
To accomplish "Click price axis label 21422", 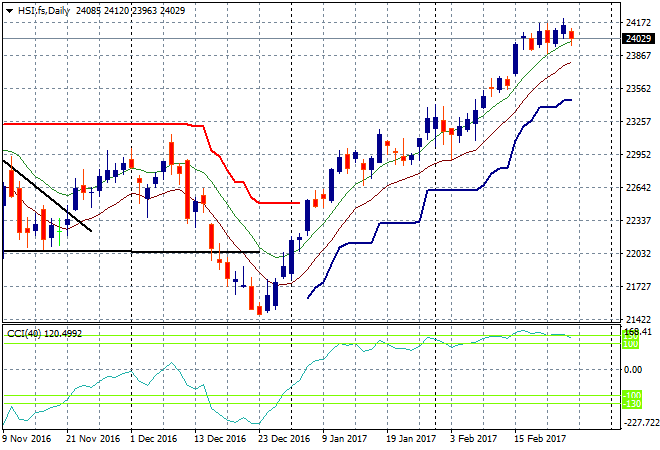I will coord(638,320).
